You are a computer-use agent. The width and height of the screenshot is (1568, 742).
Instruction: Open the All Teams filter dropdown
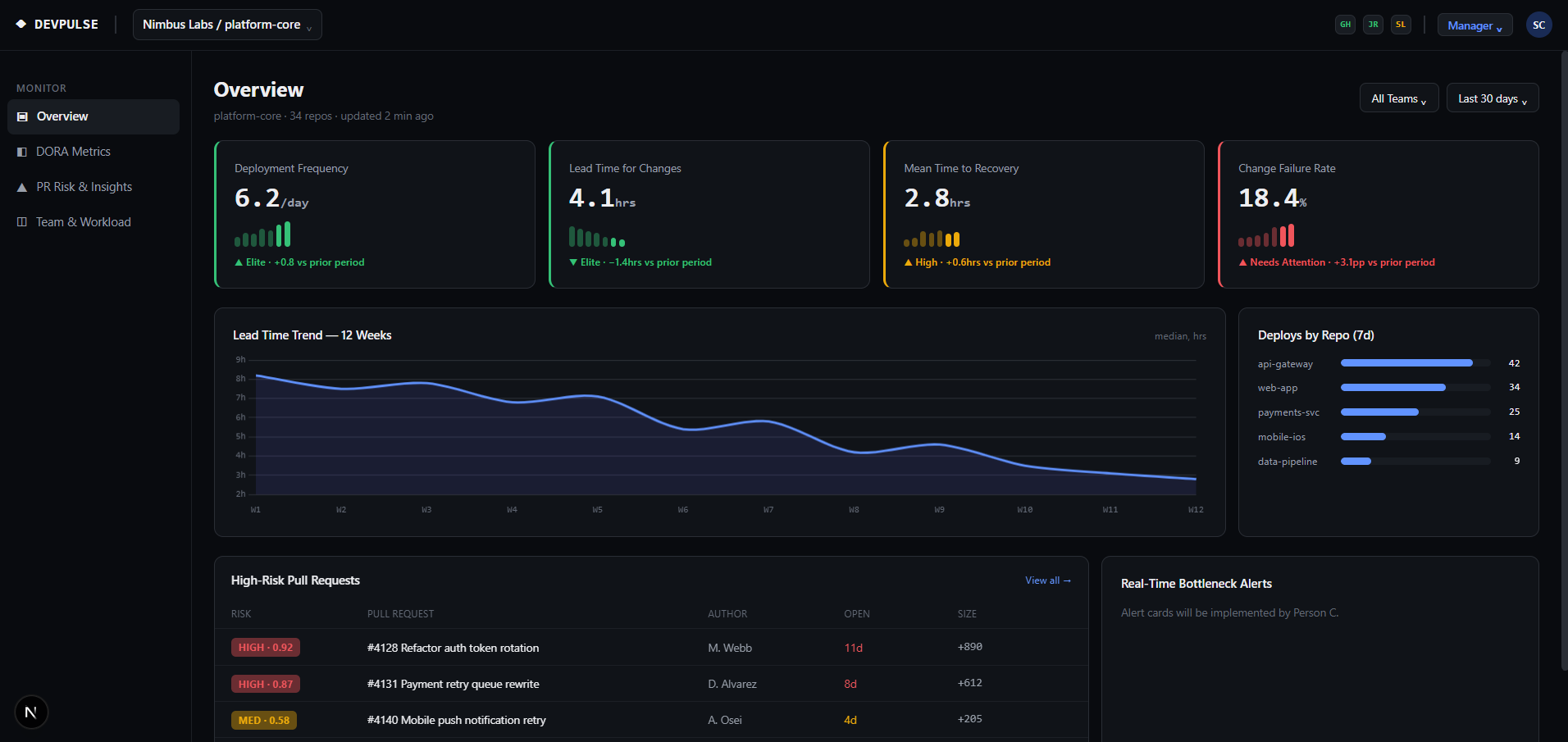[1399, 98]
